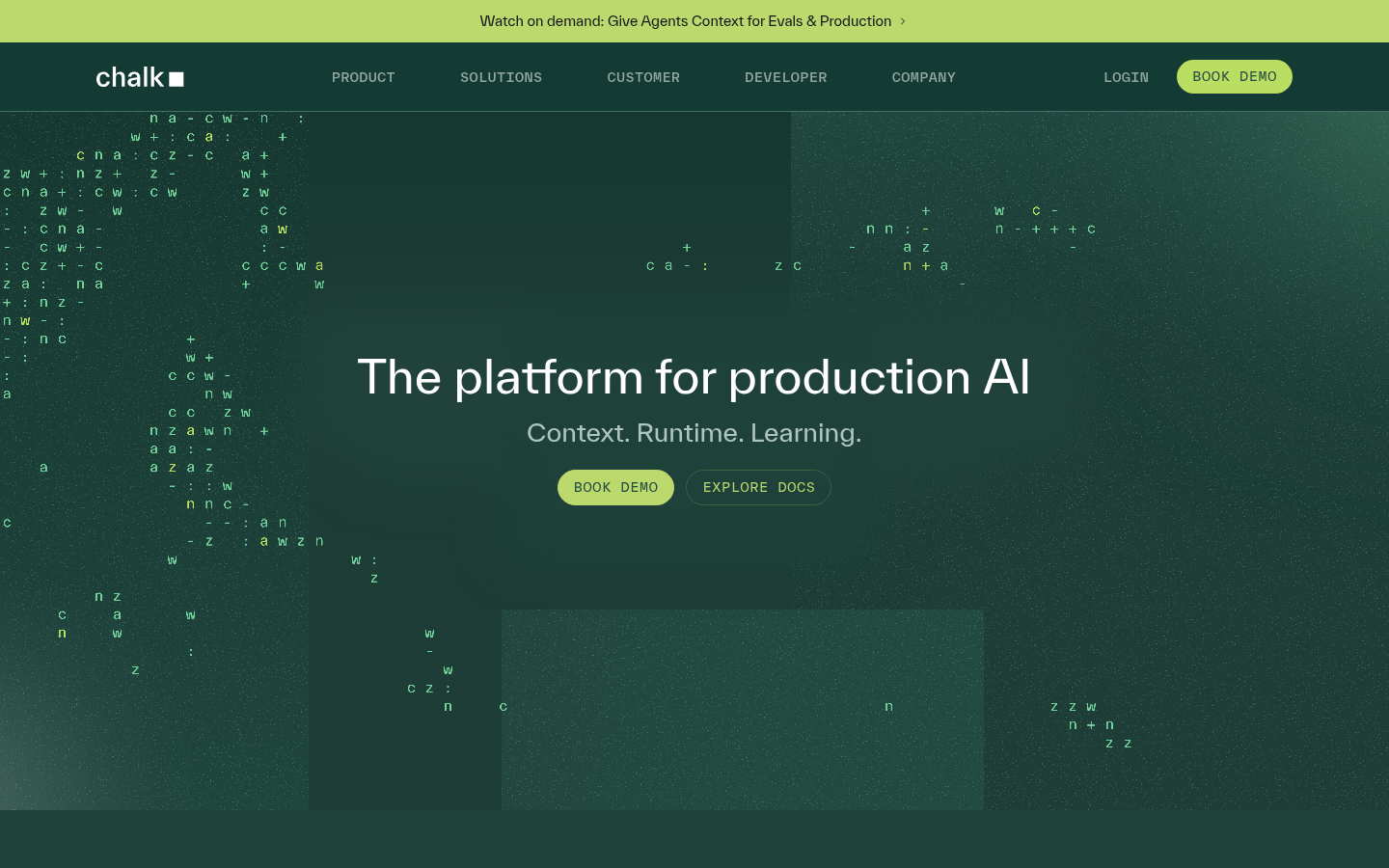Open the Explore Docs button
The image size is (1389, 868).
(758, 488)
